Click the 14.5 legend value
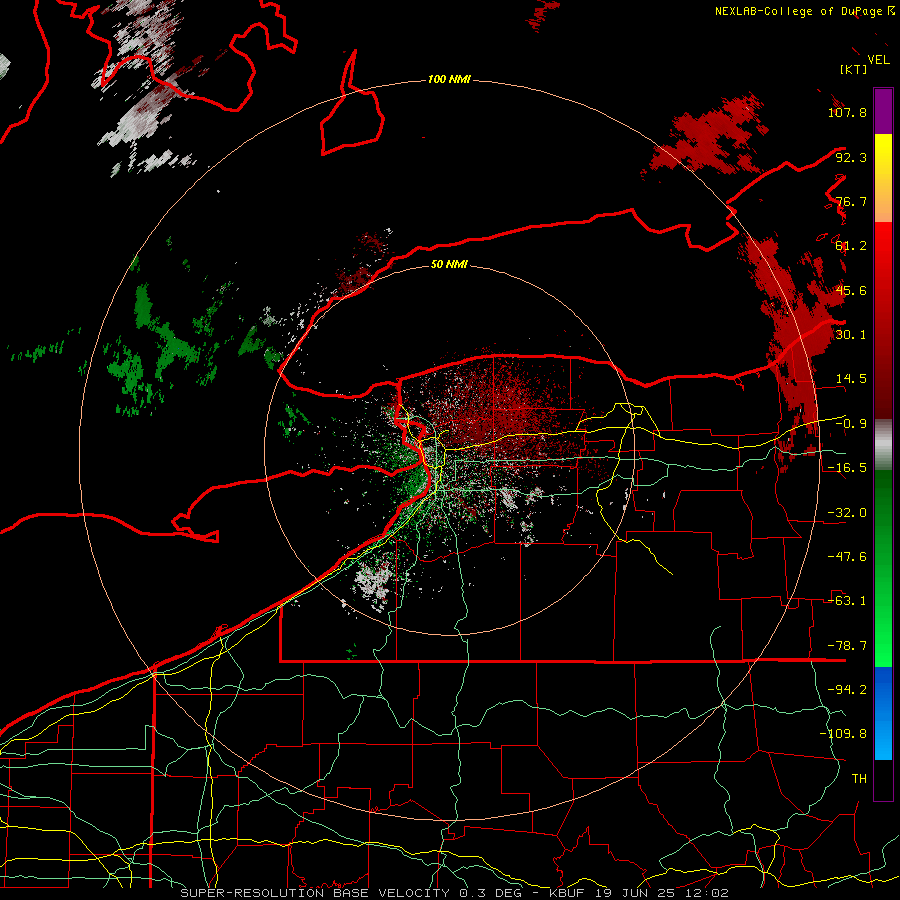The width and height of the screenshot is (900, 900). [851, 379]
